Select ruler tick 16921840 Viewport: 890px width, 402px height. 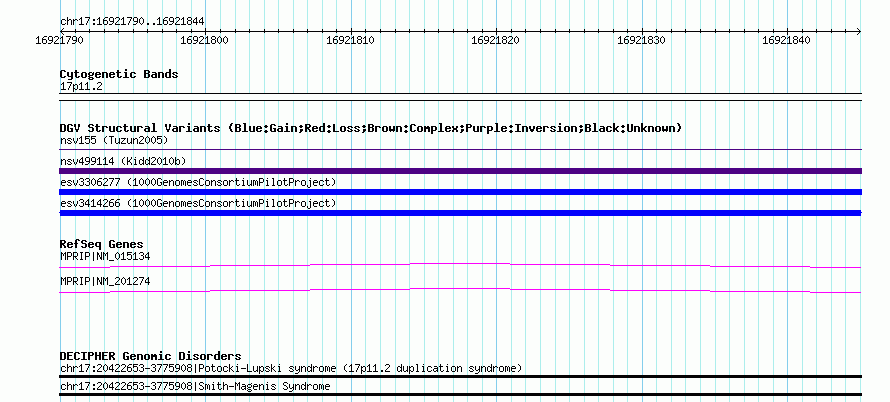[x=786, y=40]
